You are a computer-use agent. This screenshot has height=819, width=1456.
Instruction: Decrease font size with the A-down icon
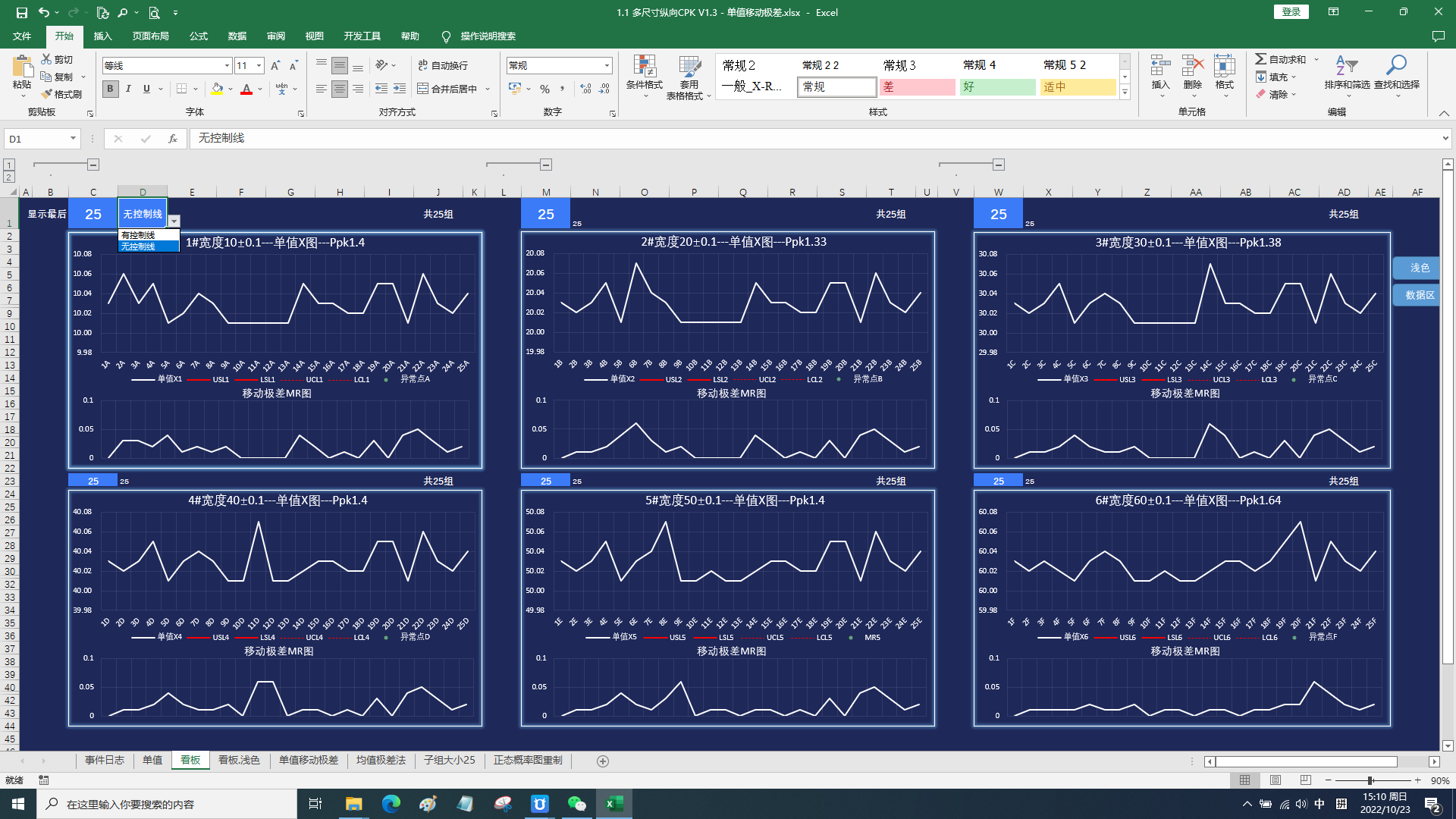click(293, 66)
